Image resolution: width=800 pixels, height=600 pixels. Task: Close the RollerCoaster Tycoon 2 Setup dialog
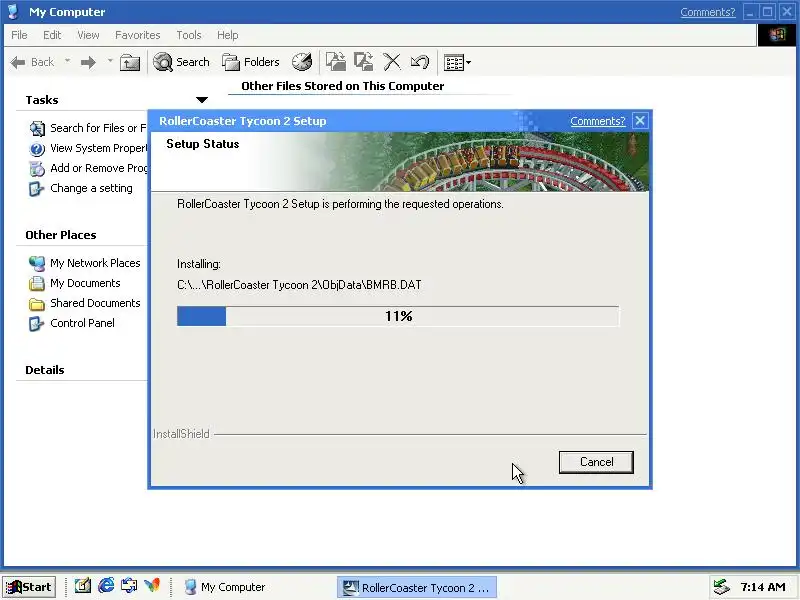coord(640,121)
